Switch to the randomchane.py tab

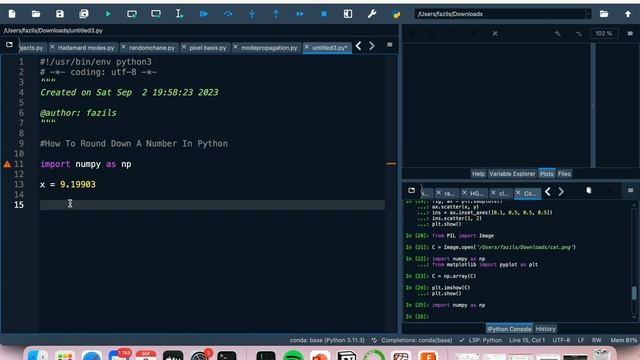pyautogui.click(x=151, y=48)
